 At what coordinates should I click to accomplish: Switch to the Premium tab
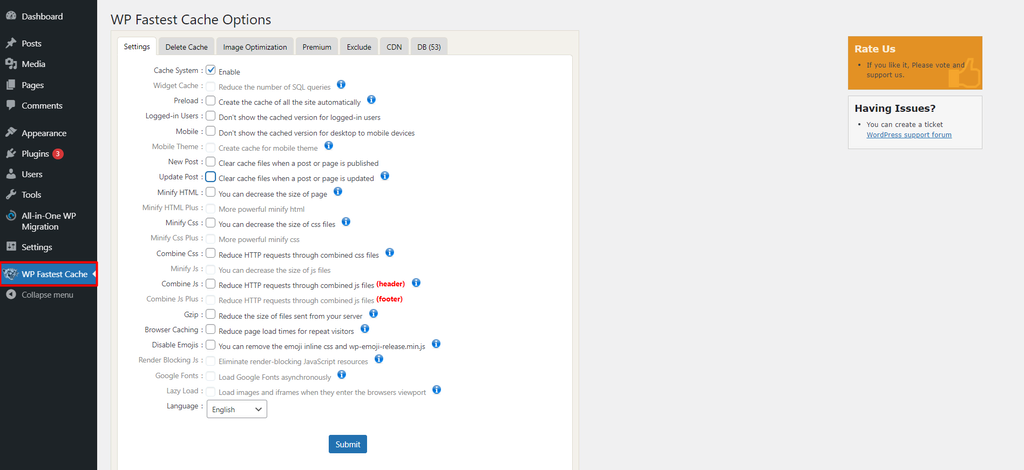point(317,46)
